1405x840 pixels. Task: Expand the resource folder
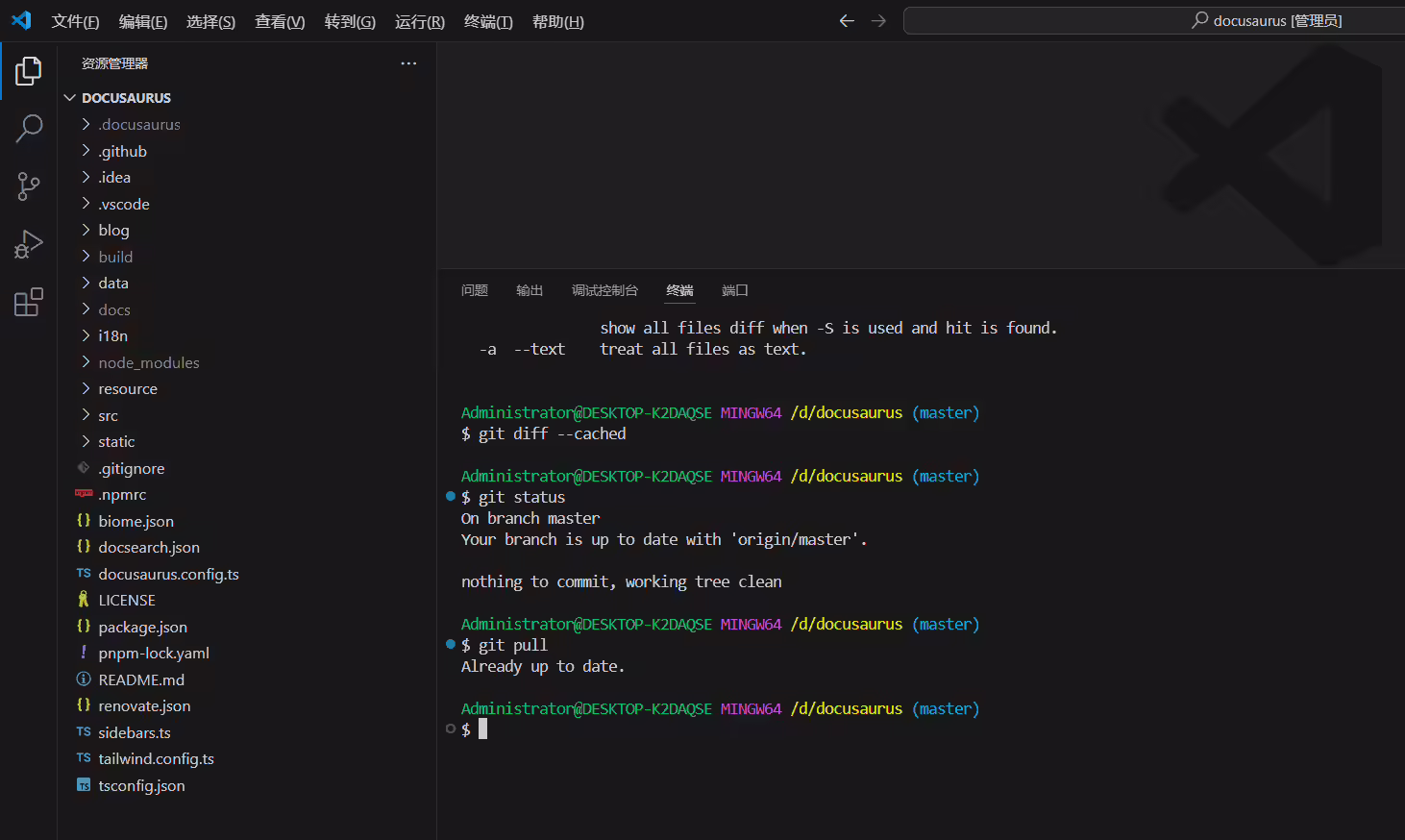[x=86, y=388]
